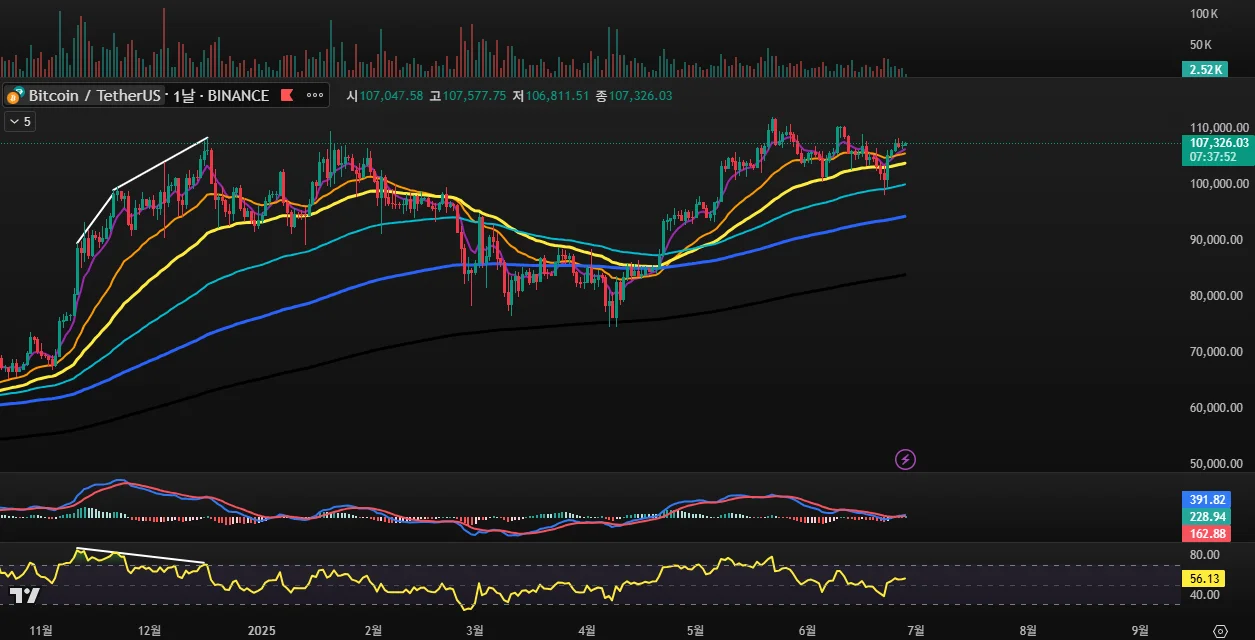This screenshot has height=640, width=1255.
Task: Click the 110,000.00 price axis label
Action: [1218, 128]
